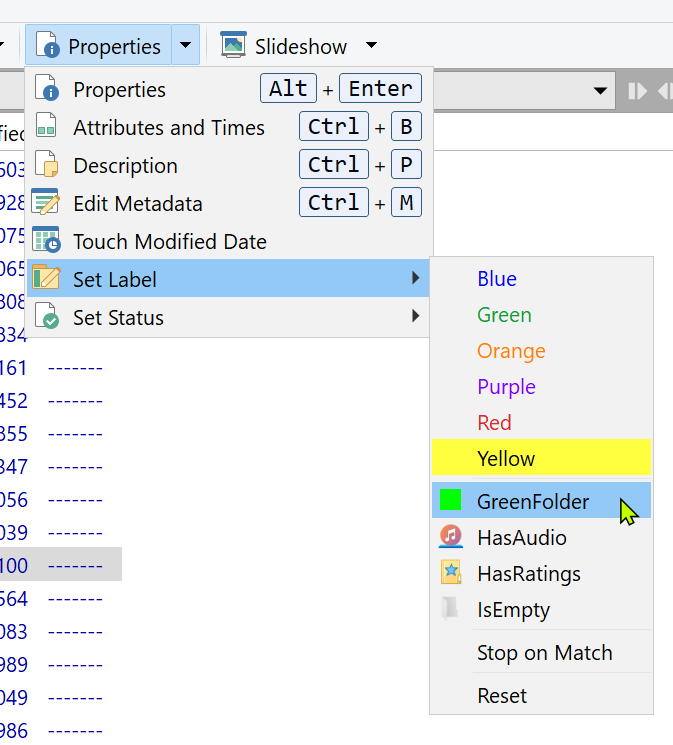Click the row ending in 161

(51, 368)
